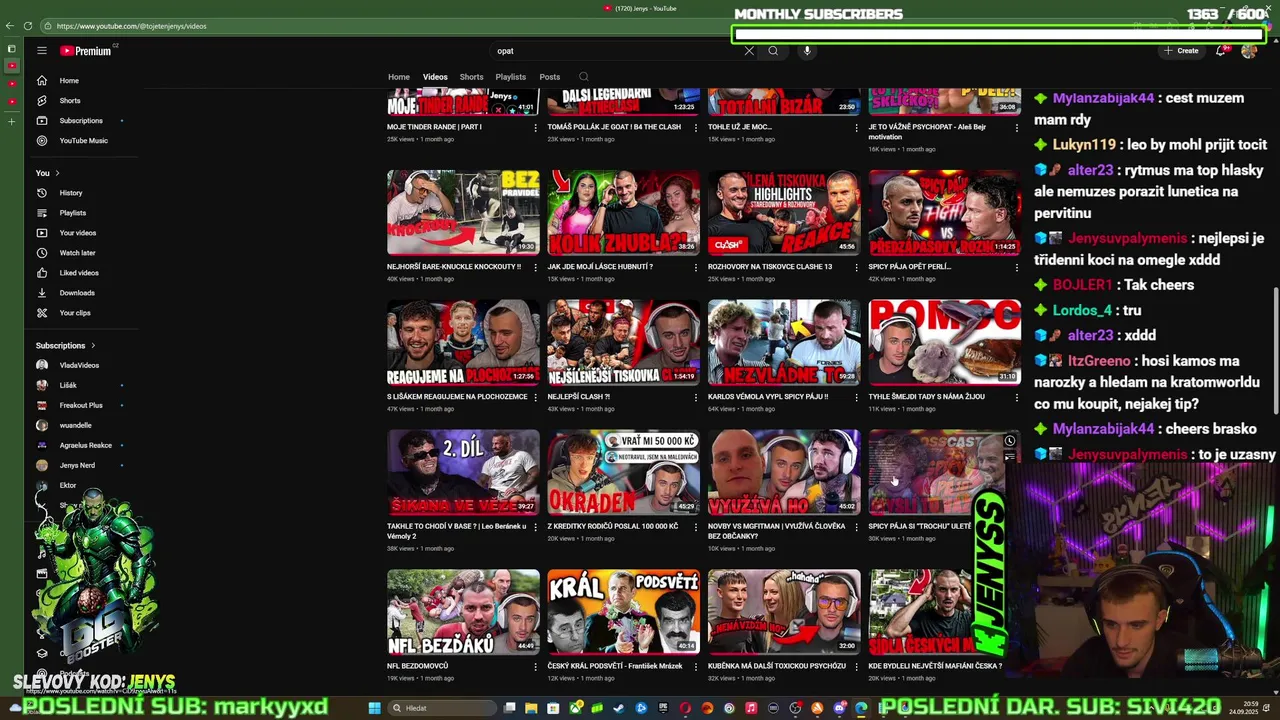Open the channel Playlists tab

pos(511,77)
